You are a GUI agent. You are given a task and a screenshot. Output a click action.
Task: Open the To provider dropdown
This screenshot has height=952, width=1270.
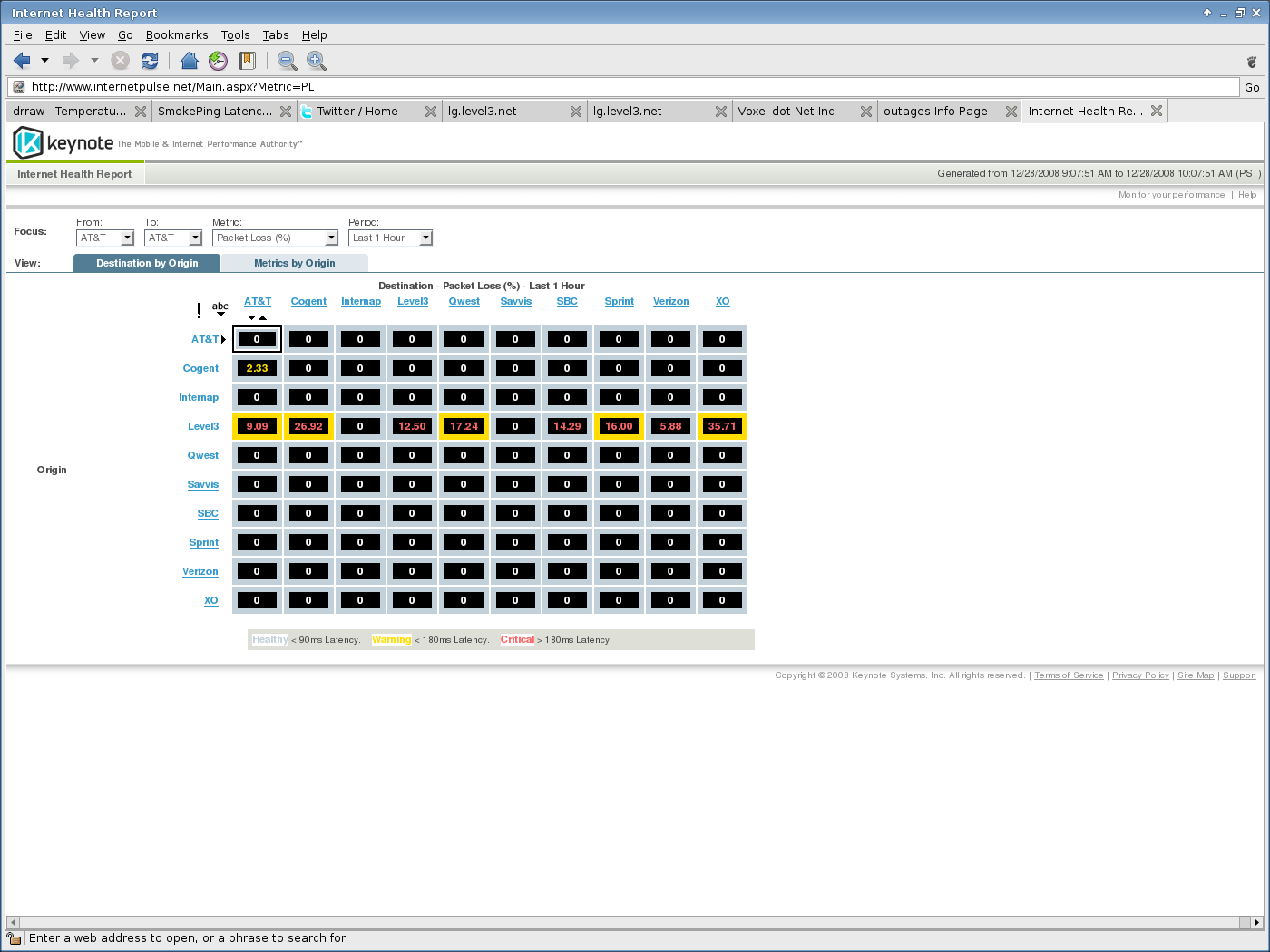tap(173, 238)
